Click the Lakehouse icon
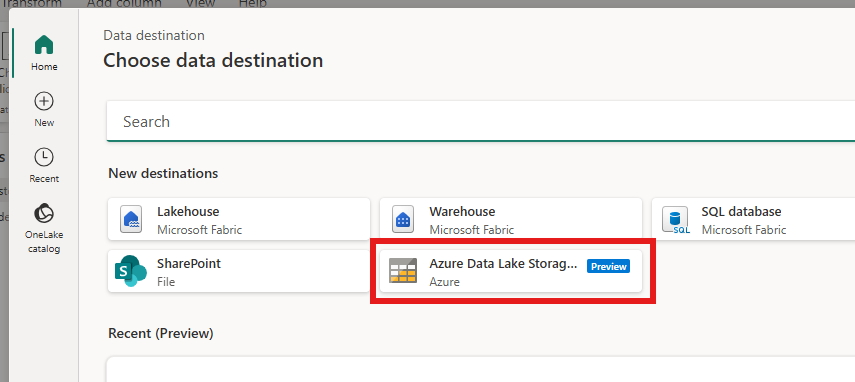The image size is (855, 382). pyautogui.click(x=131, y=219)
